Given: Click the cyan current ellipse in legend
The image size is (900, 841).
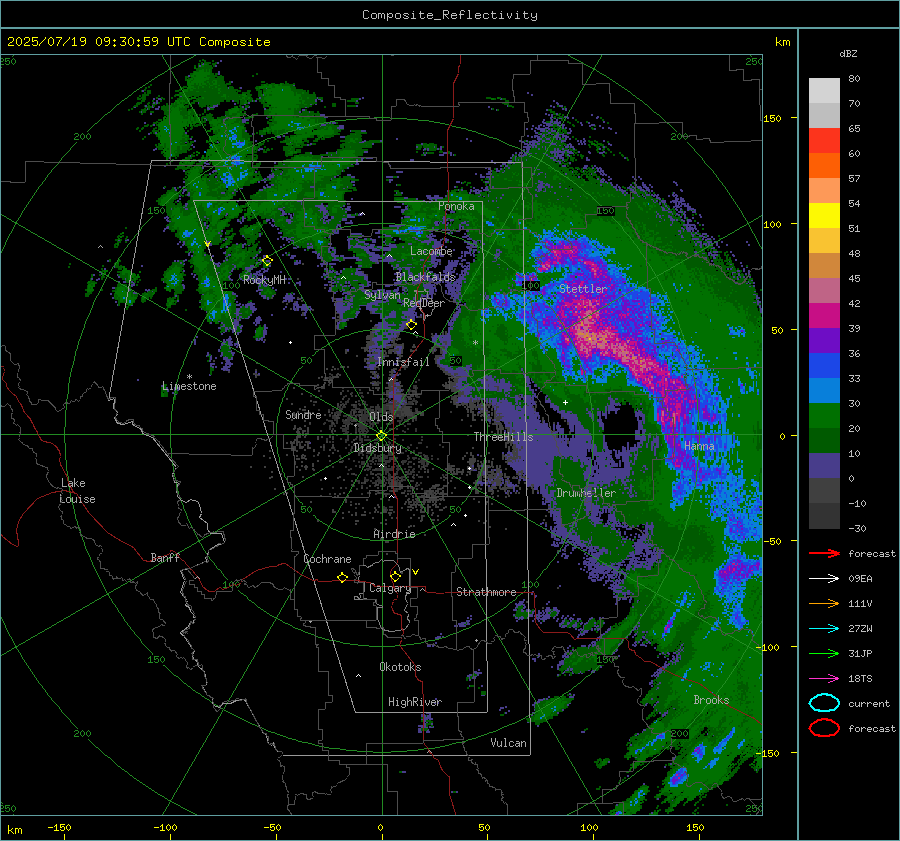Looking at the screenshot, I should 824,703.
